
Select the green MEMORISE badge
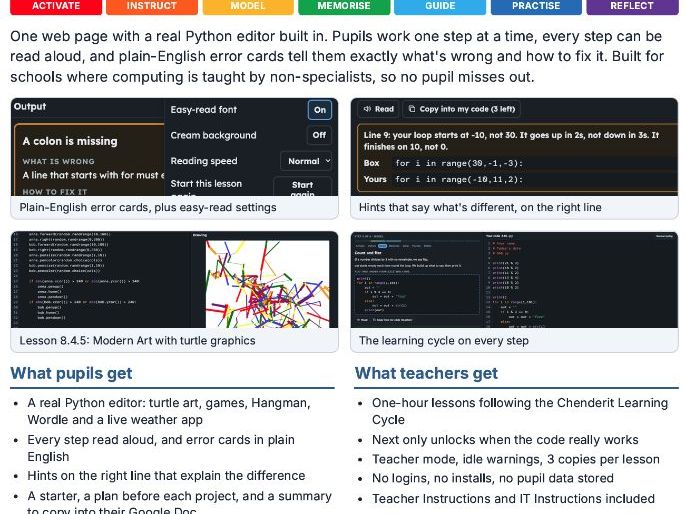point(344,7)
